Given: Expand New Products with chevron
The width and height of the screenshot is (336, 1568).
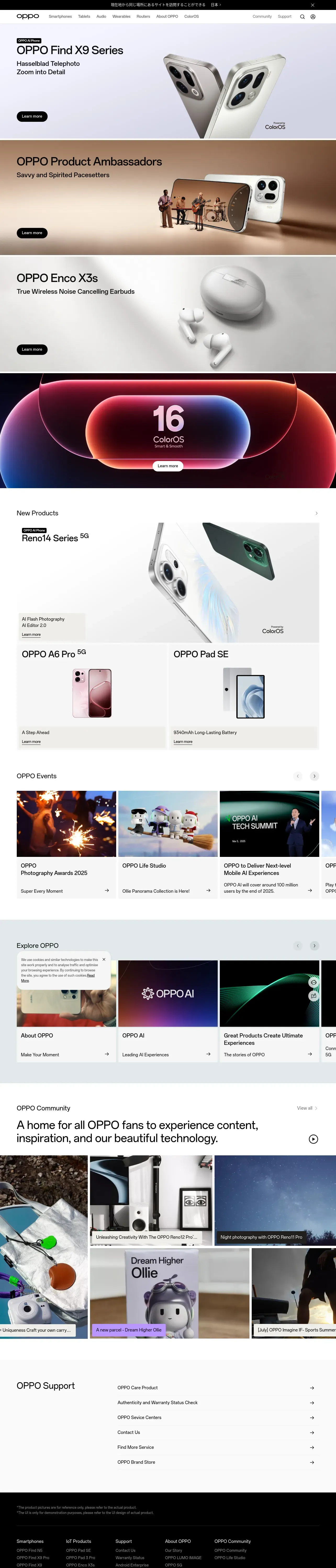Looking at the screenshot, I should pyautogui.click(x=316, y=513).
